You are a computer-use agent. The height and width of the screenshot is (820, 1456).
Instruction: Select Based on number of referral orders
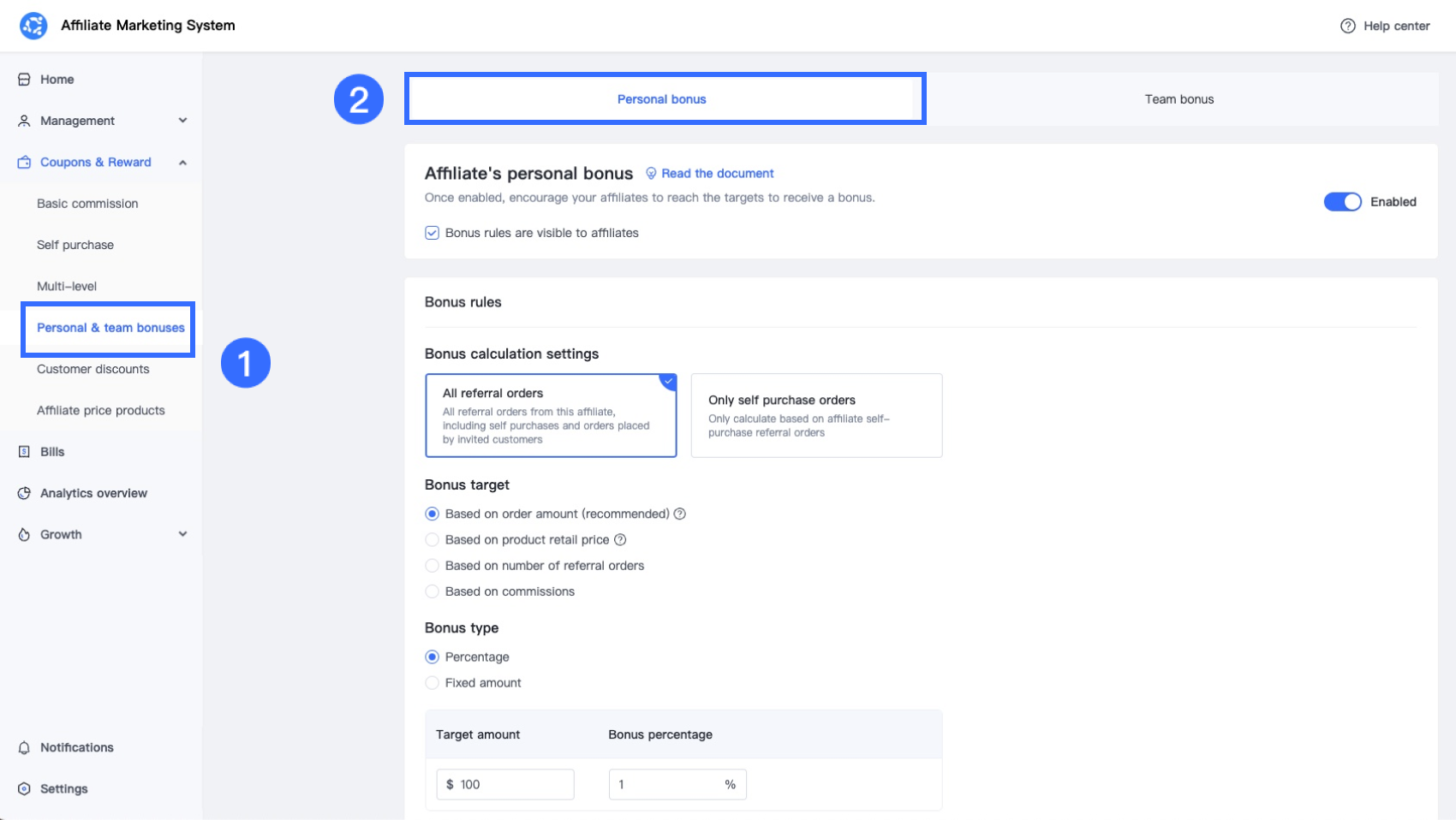(x=433, y=566)
